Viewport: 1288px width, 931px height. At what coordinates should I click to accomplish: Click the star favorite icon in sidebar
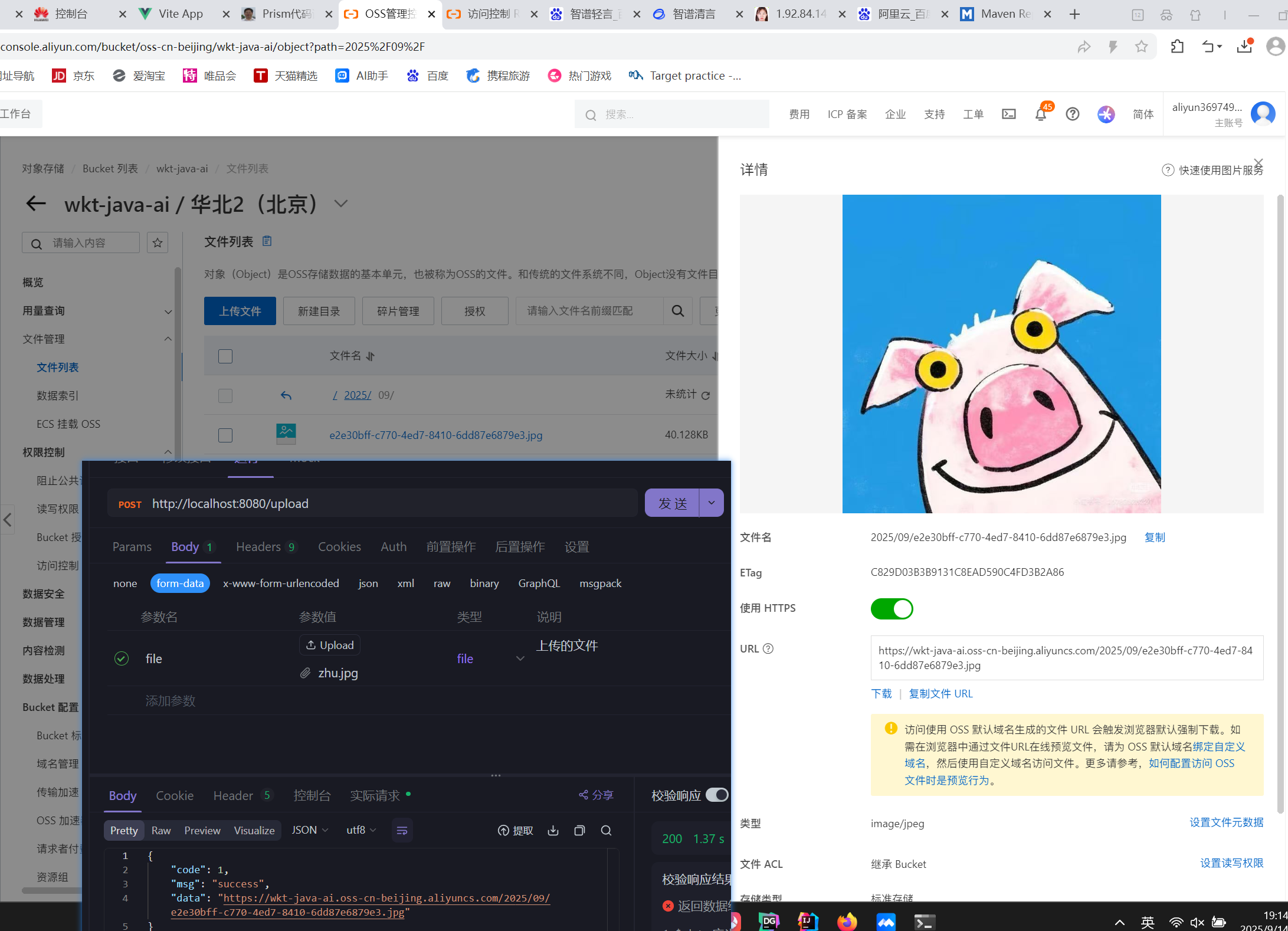(158, 243)
